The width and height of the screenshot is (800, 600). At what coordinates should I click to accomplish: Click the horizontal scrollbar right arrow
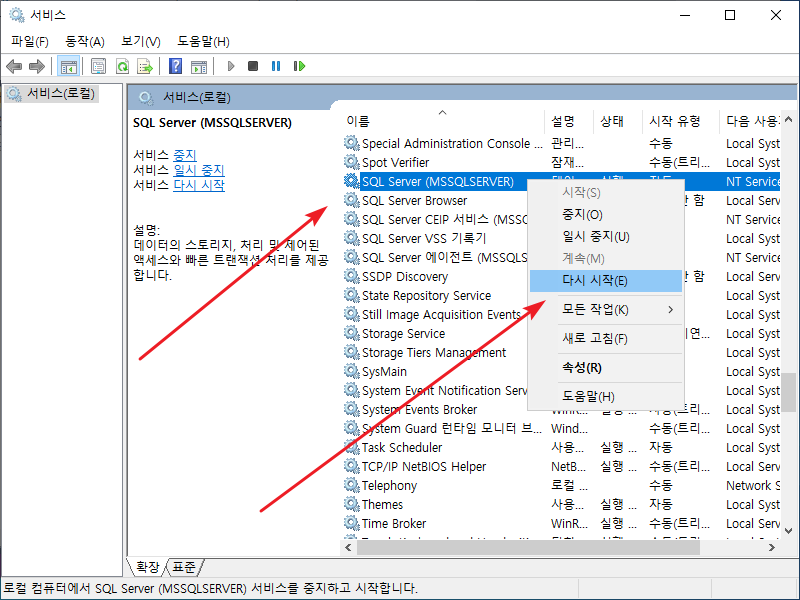tap(771, 547)
